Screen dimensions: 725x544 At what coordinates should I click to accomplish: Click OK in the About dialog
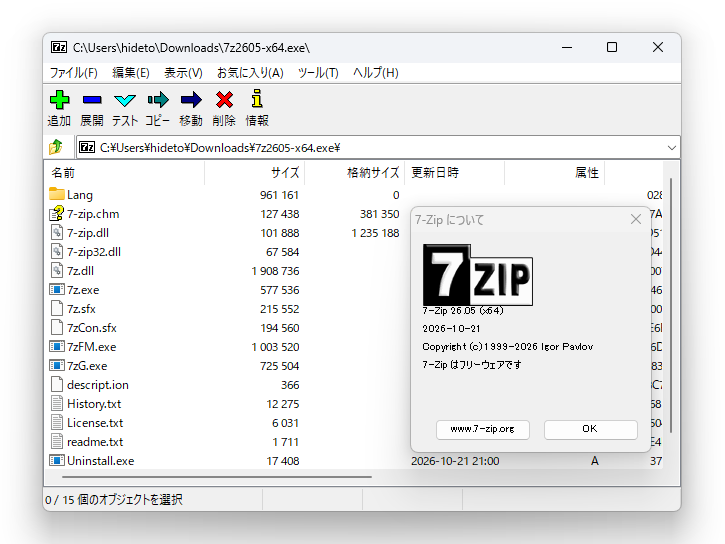(x=590, y=429)
